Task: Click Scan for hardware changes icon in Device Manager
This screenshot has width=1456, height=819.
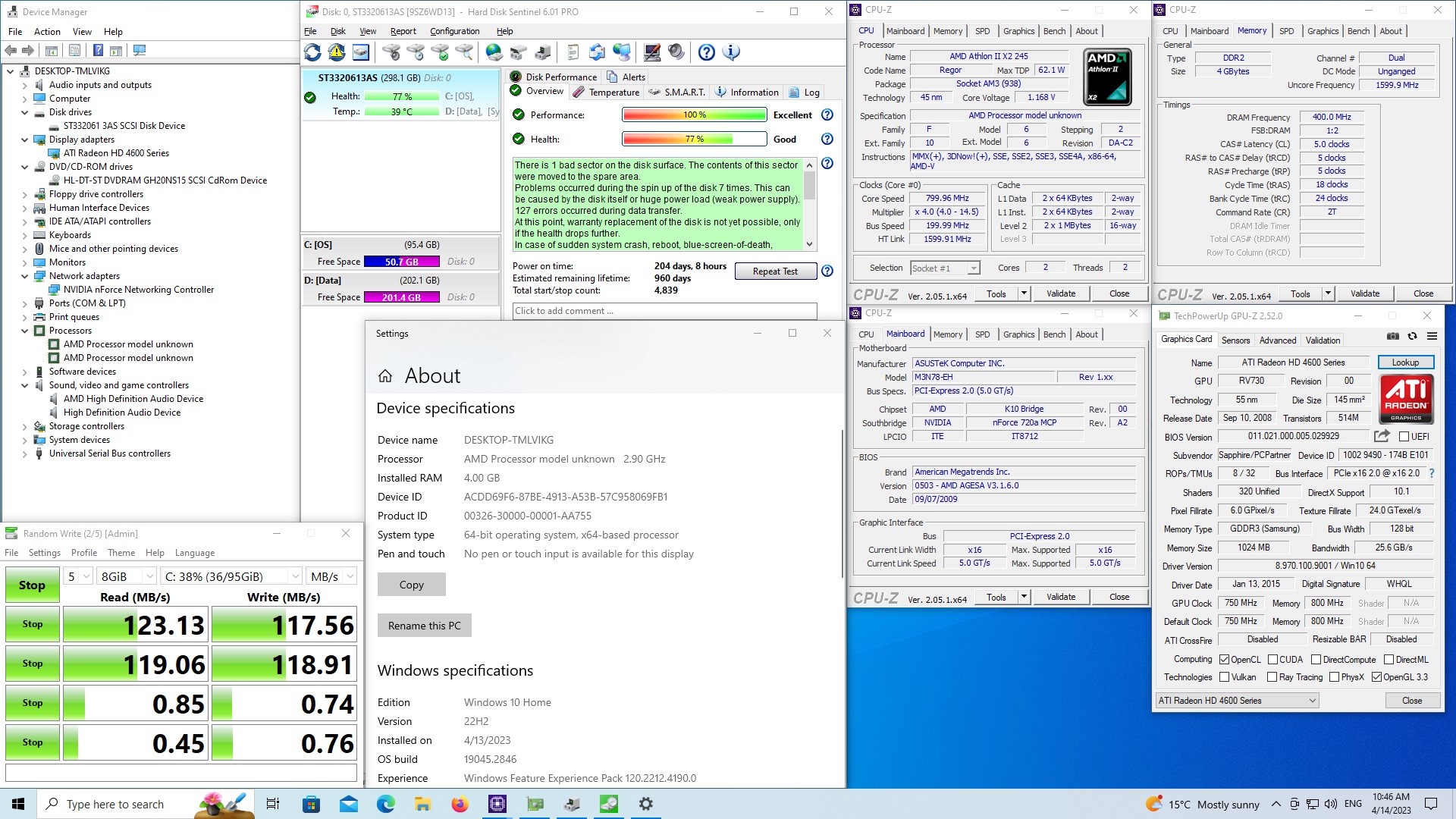Action: coord(140,51)
